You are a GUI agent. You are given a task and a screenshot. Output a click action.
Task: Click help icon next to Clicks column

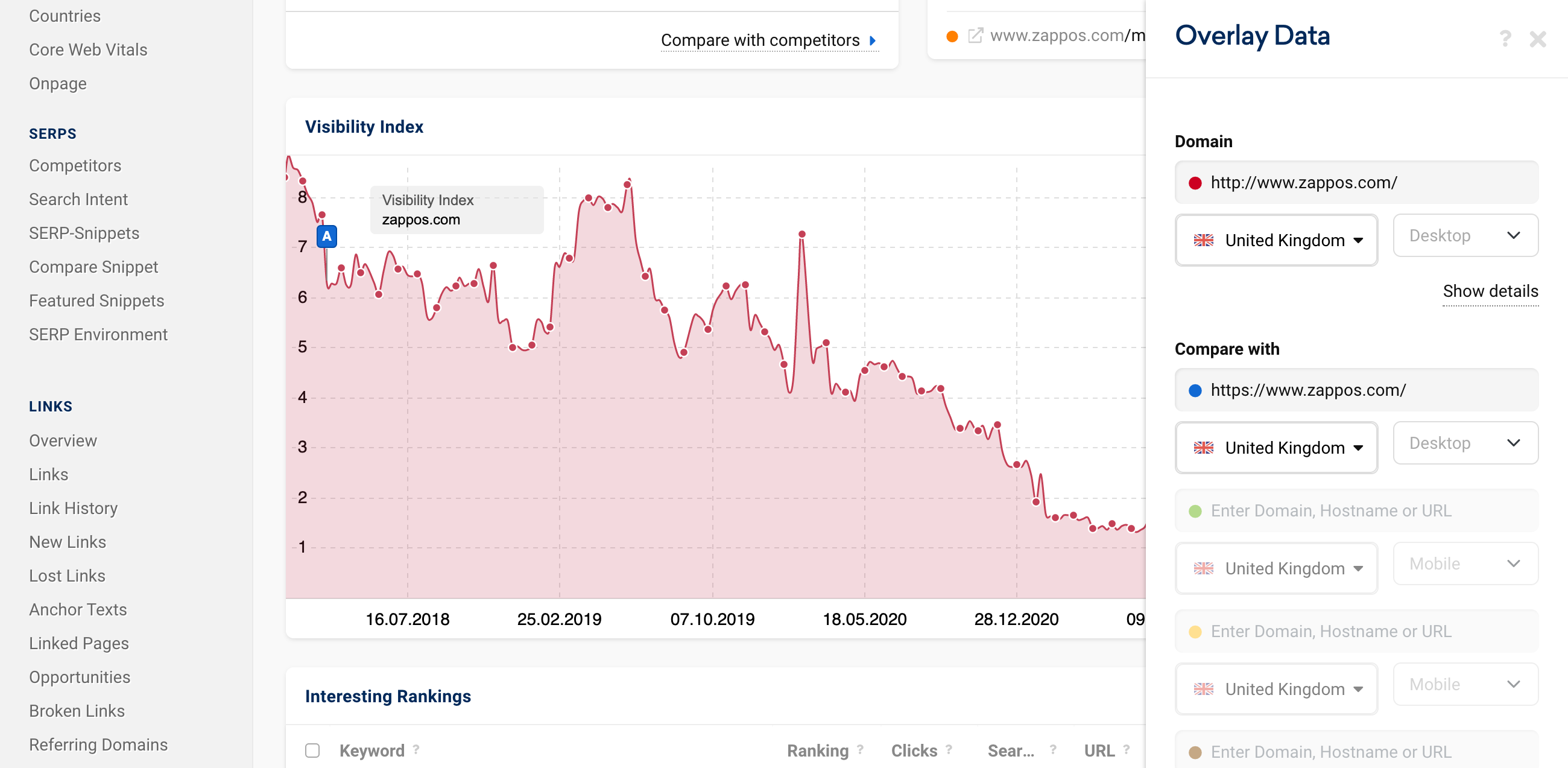click(x=949, y=750)
